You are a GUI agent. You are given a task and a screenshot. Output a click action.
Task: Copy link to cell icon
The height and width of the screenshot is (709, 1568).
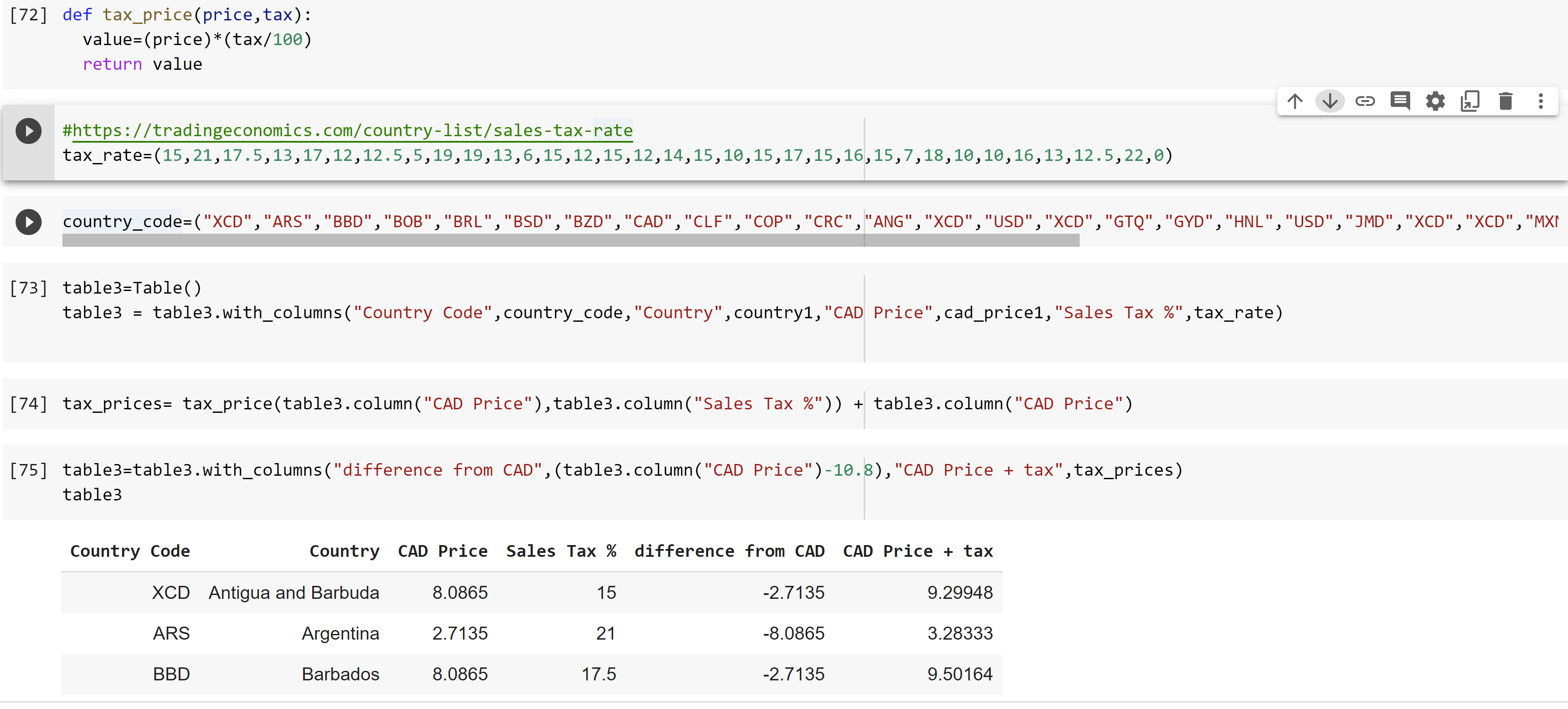[x=1365, y=101]
